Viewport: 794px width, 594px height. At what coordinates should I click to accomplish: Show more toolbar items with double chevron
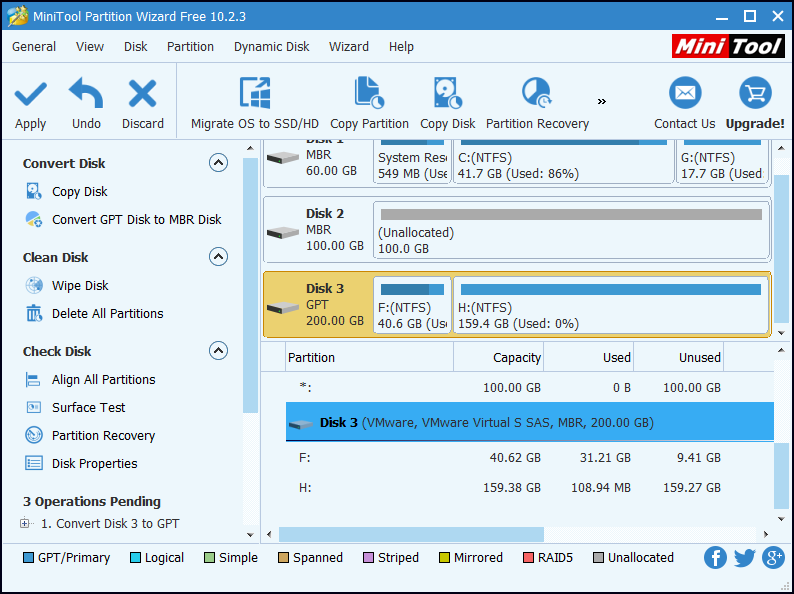point(602,102)
